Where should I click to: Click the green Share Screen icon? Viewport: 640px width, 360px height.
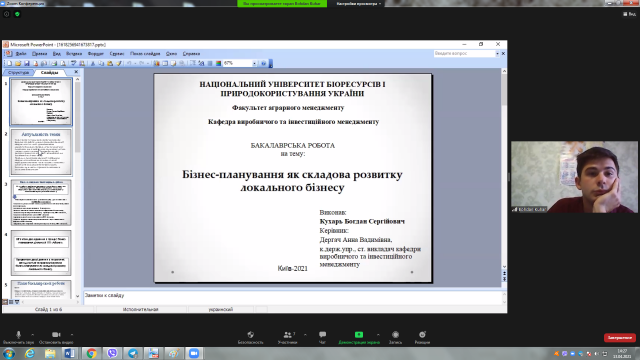pos(359,335)
